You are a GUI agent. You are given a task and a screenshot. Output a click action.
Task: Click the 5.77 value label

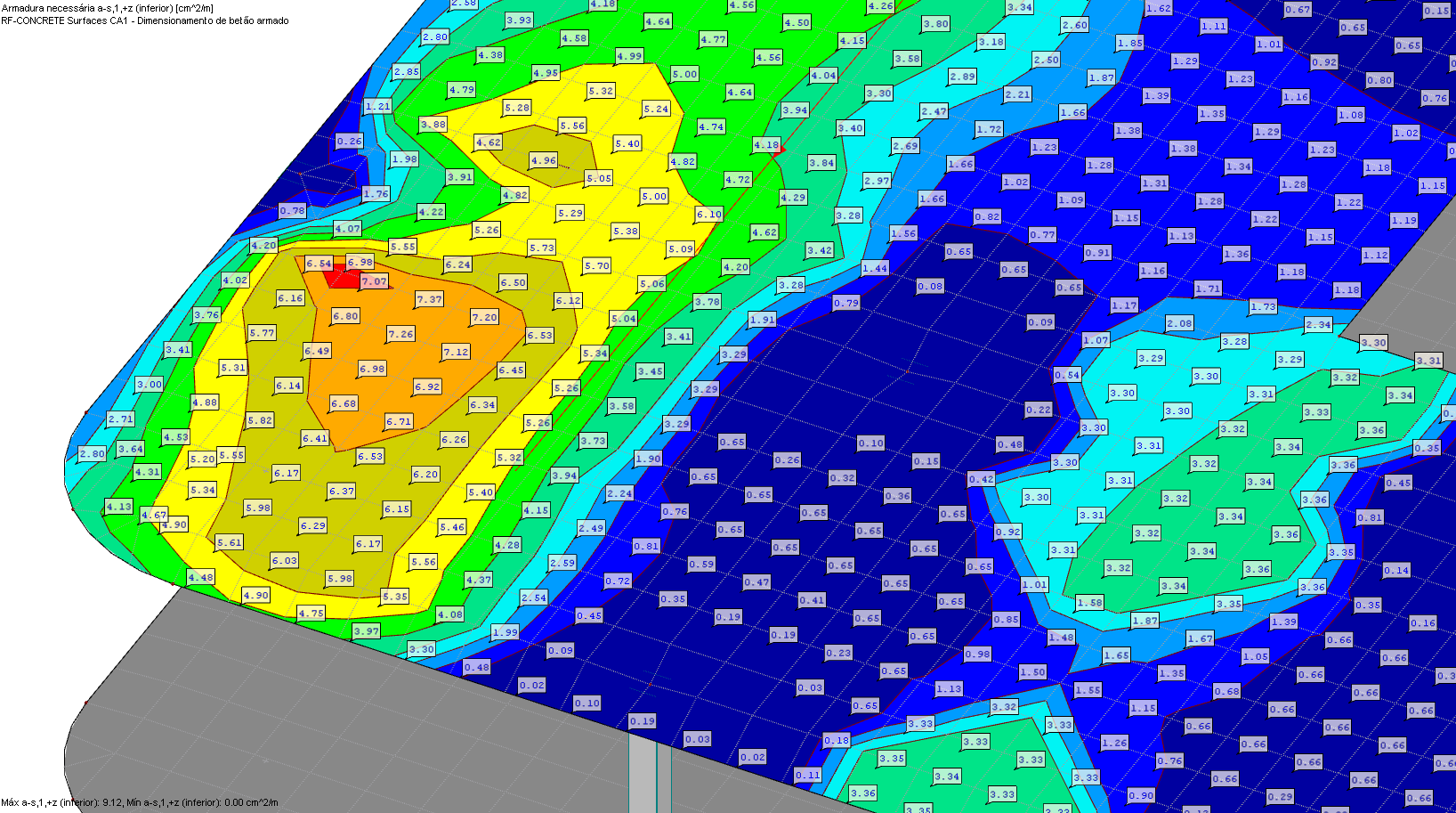(x=263, y=333)
